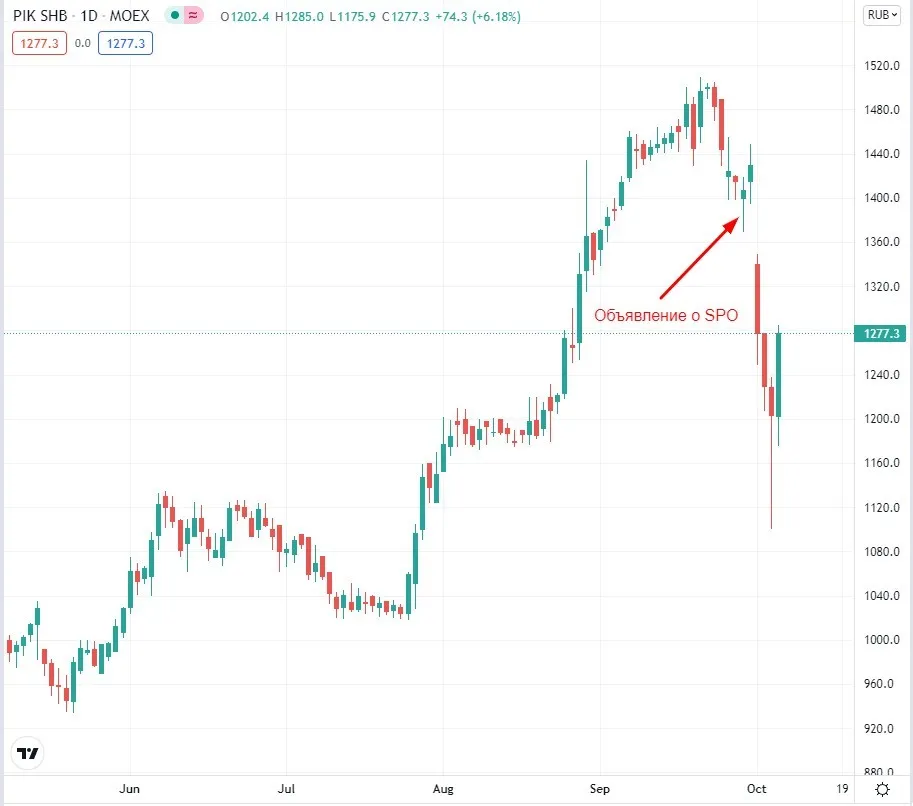Image resolution: width=913 pixels, height=806 pixels.
Task: Click the red sell price 1277.3 box
Action: pyautogui.click(x=40, y=43)
